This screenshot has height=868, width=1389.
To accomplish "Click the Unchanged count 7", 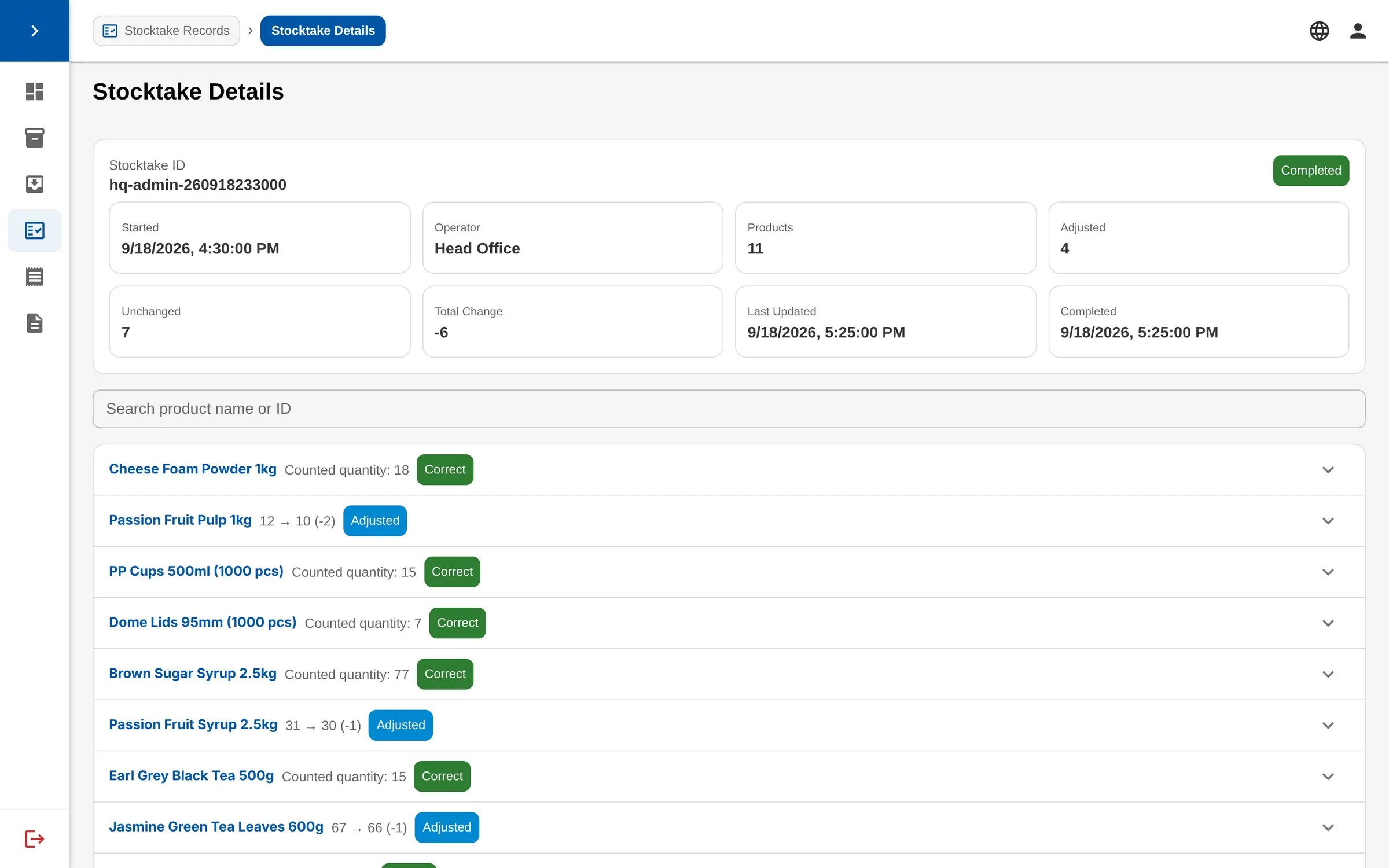I will tap(126, 333).
